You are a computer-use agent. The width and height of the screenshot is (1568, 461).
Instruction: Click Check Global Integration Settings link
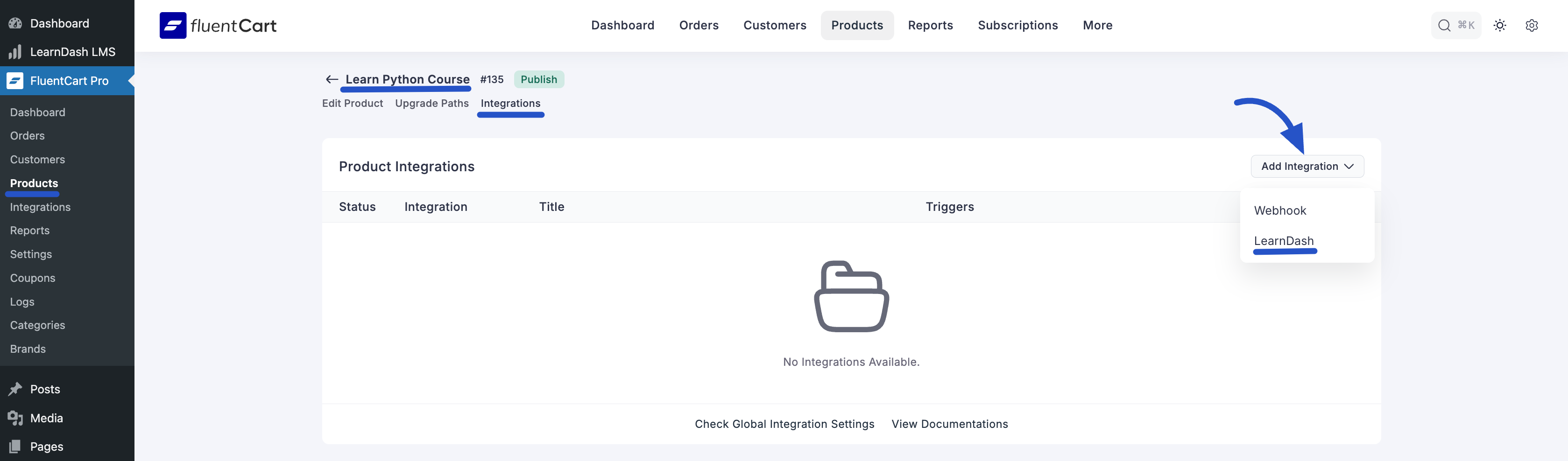pyautogui.click(x=784, y=425)
